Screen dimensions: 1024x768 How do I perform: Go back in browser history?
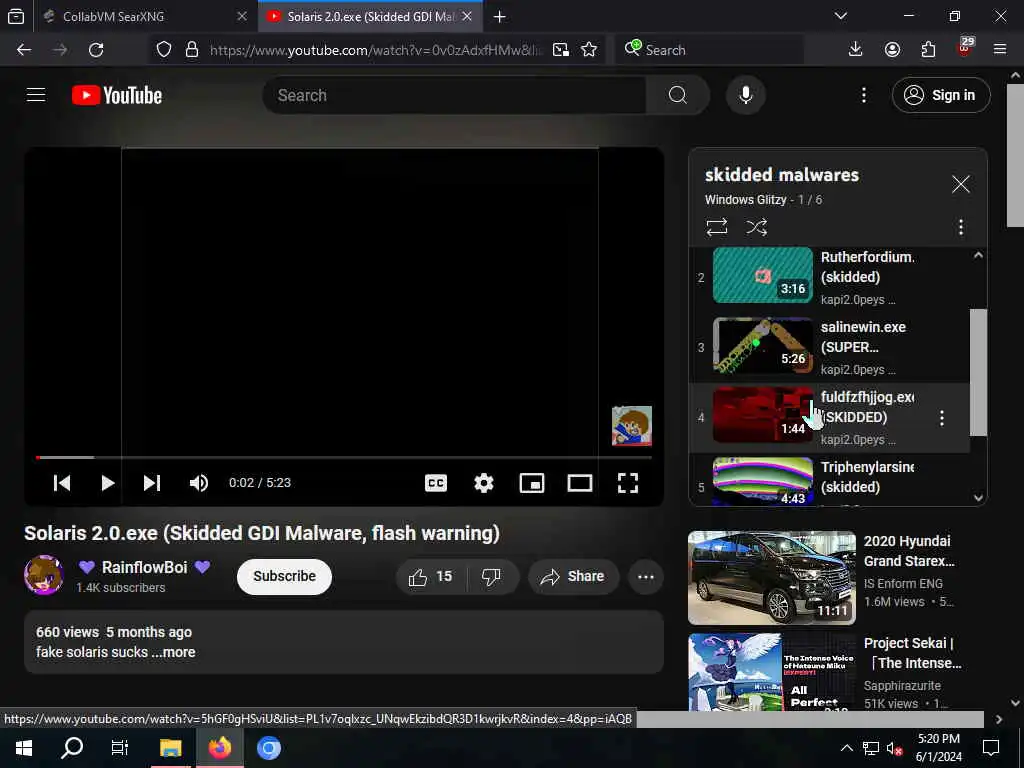24,50
